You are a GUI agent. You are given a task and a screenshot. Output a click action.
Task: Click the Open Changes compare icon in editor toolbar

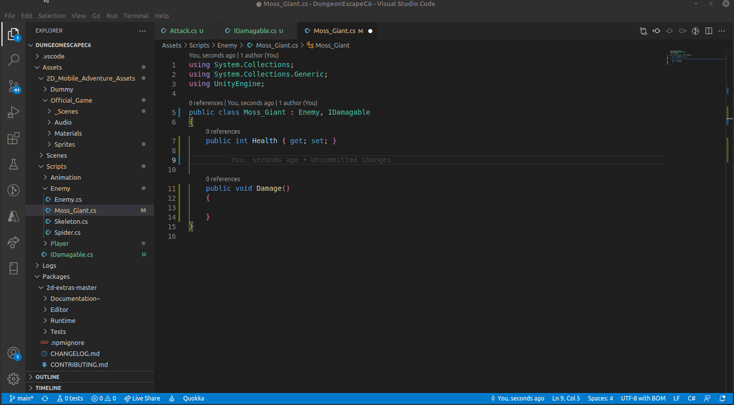[x=643, y=31]
